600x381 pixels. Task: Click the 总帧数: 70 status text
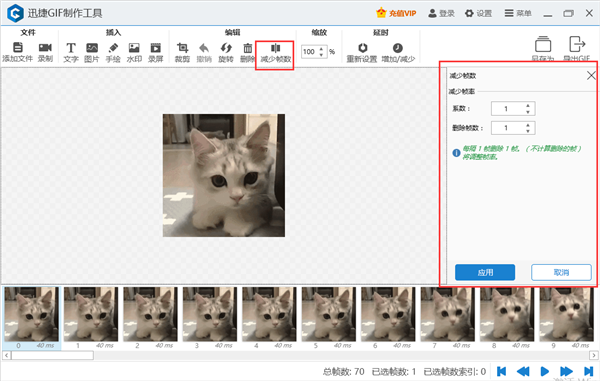344,371
